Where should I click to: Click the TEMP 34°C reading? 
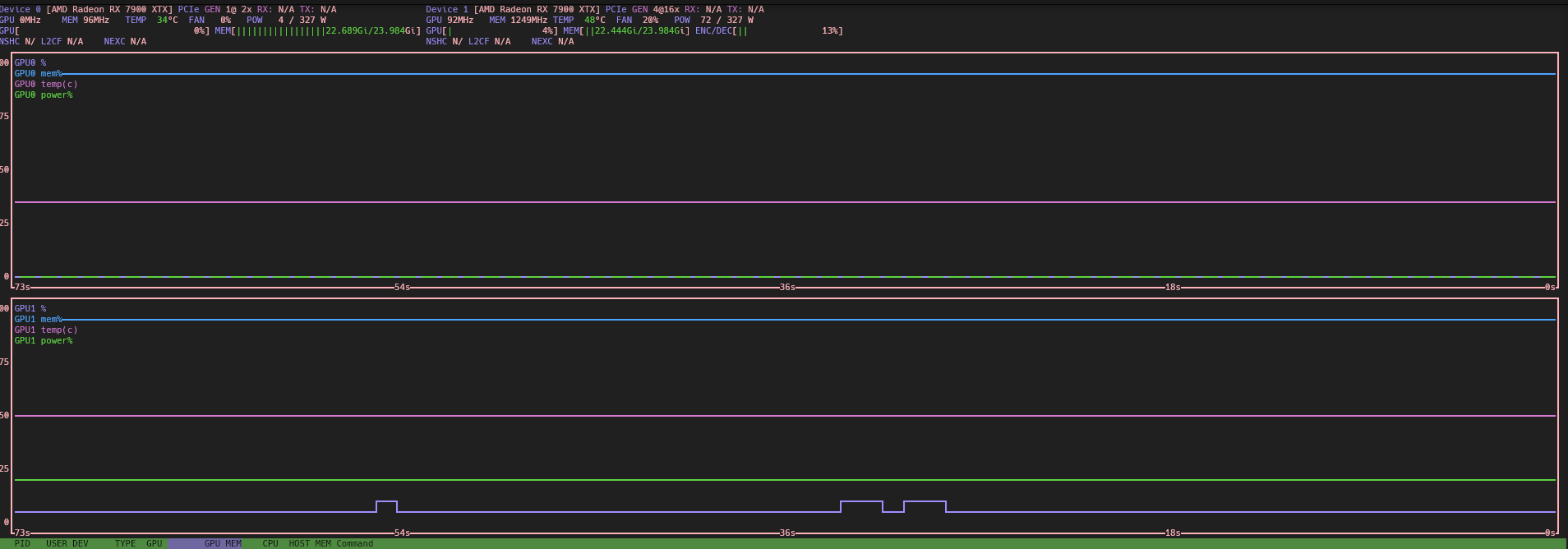click(151, 20)
